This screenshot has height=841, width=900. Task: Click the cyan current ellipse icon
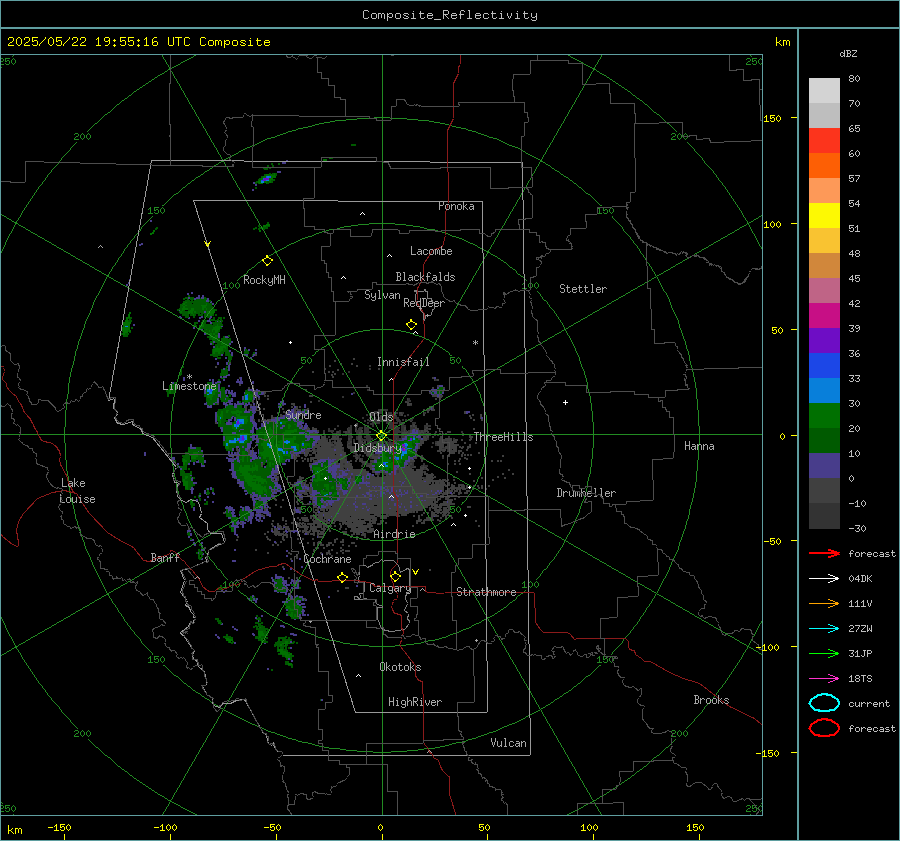point(824,703)
